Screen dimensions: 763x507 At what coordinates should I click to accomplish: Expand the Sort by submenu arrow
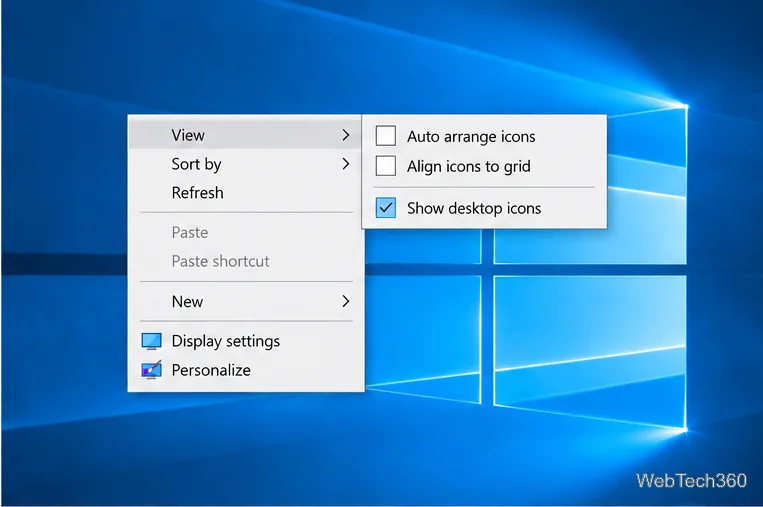pyautogui.click(x=345, y=164)
